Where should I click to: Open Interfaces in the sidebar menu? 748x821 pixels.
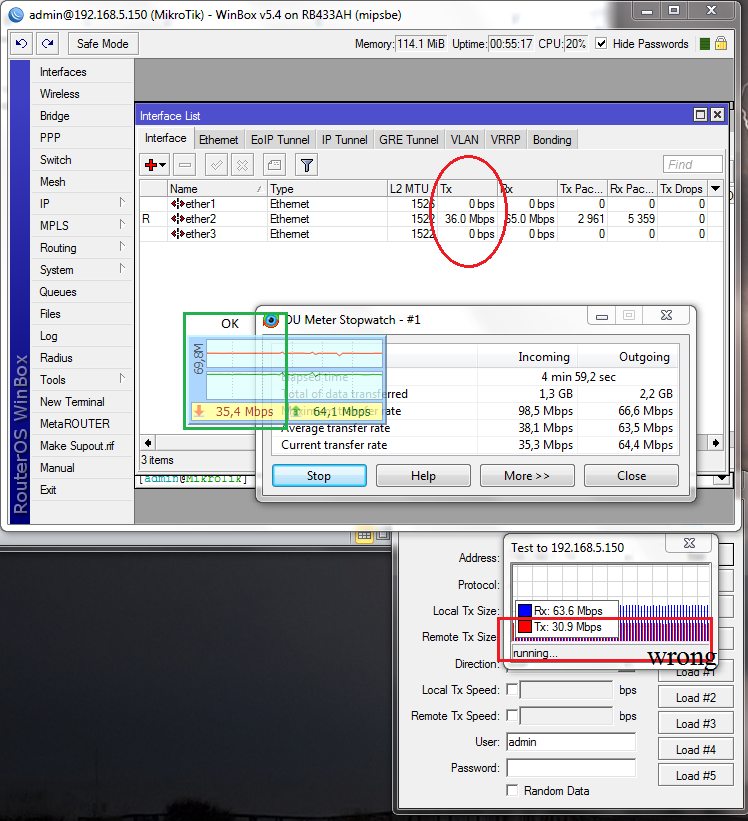pyautogui.click(x=63, y=72)
